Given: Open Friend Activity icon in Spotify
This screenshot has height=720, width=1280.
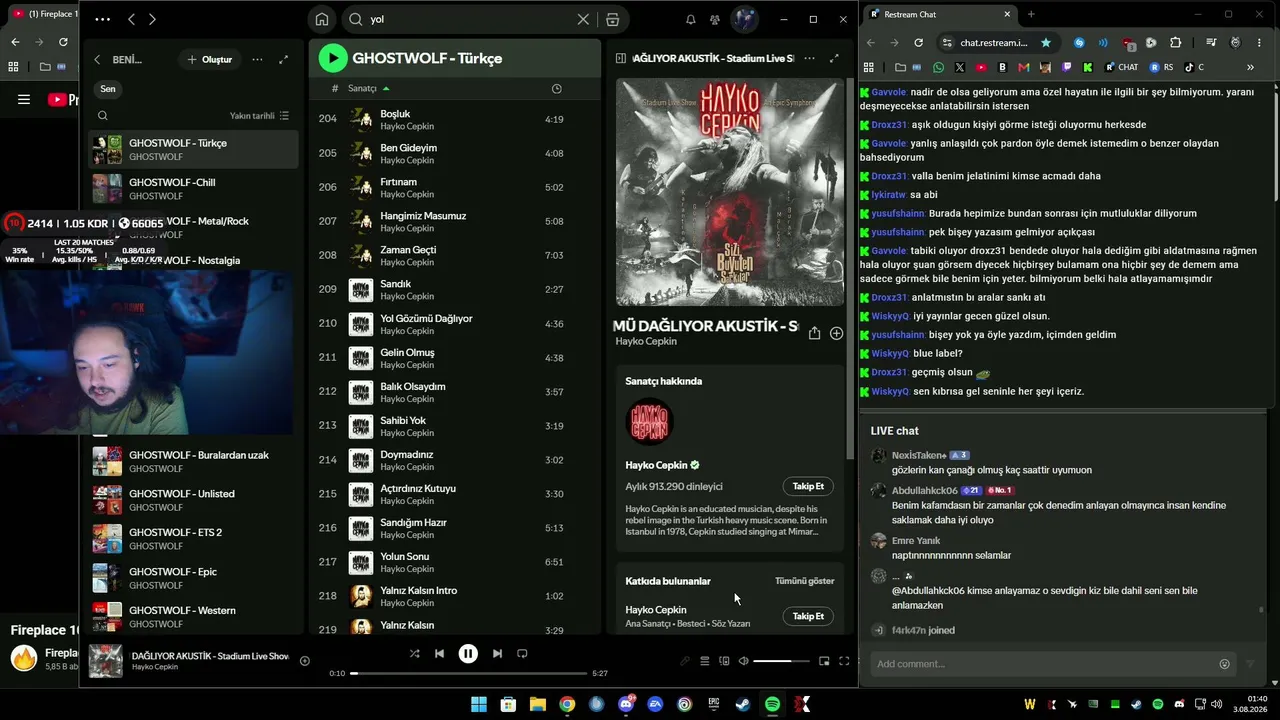Looking at the screenshot, I should (715, 19).
